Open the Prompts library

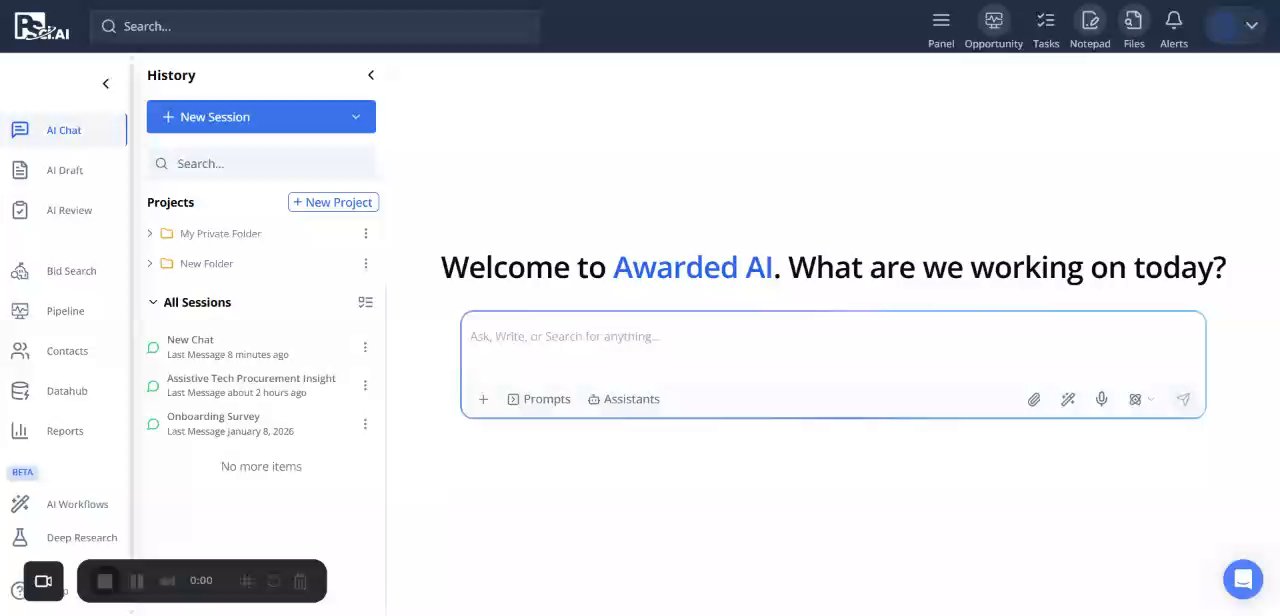pyautogui.click(x=539, y=399)
